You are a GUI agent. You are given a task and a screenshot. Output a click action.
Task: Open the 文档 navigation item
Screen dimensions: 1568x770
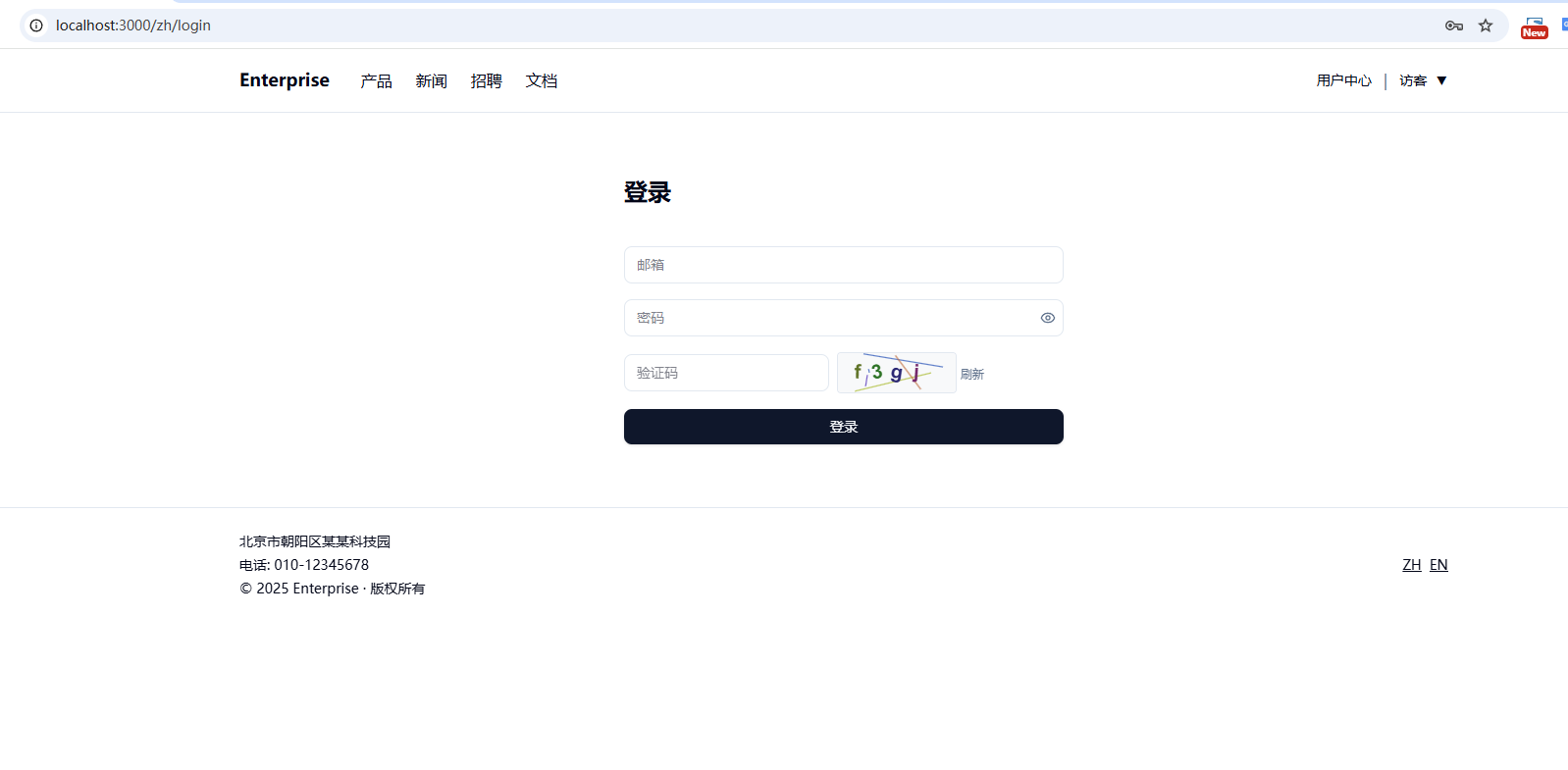pos(541,80)
